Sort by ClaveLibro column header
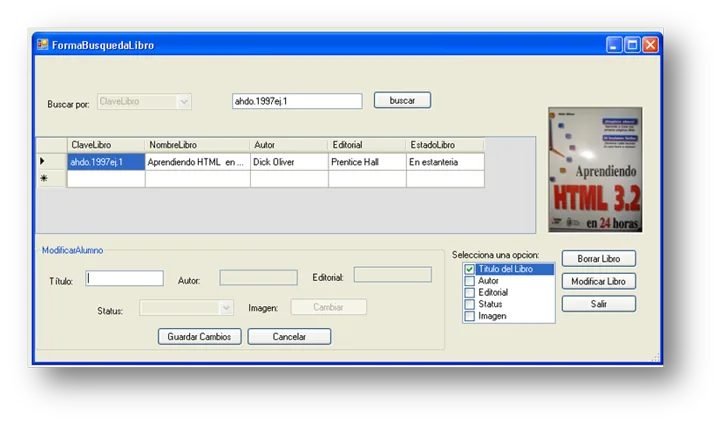The image size is (720, 424). point(106,145)
